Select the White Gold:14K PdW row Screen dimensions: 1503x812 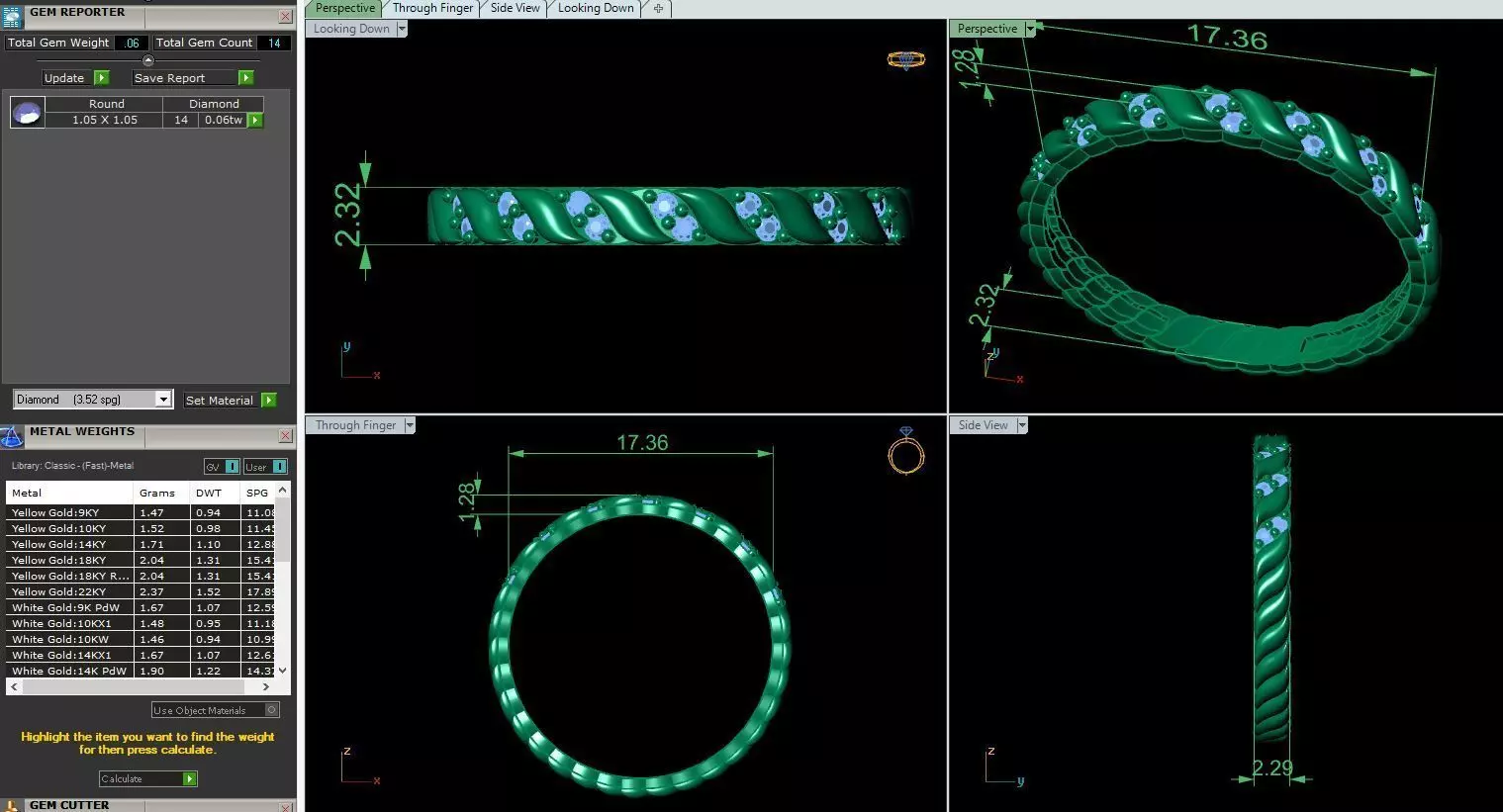tap(141, 671)
